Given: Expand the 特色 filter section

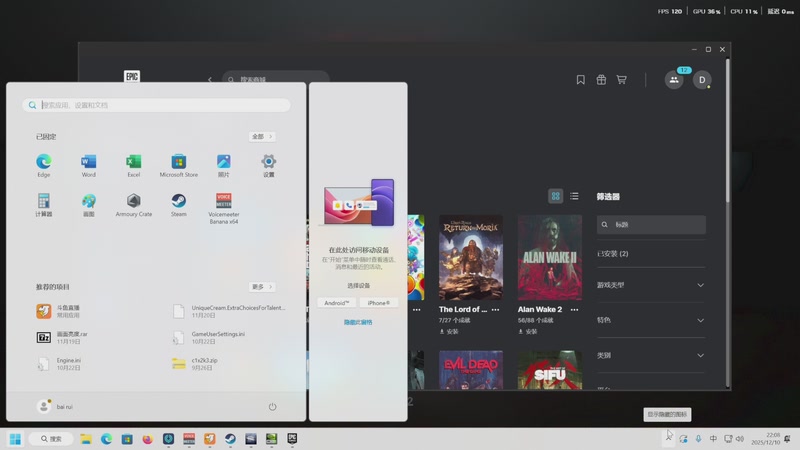Looking at the screenshot, I should pyautogui.click(x=651, y=320).
